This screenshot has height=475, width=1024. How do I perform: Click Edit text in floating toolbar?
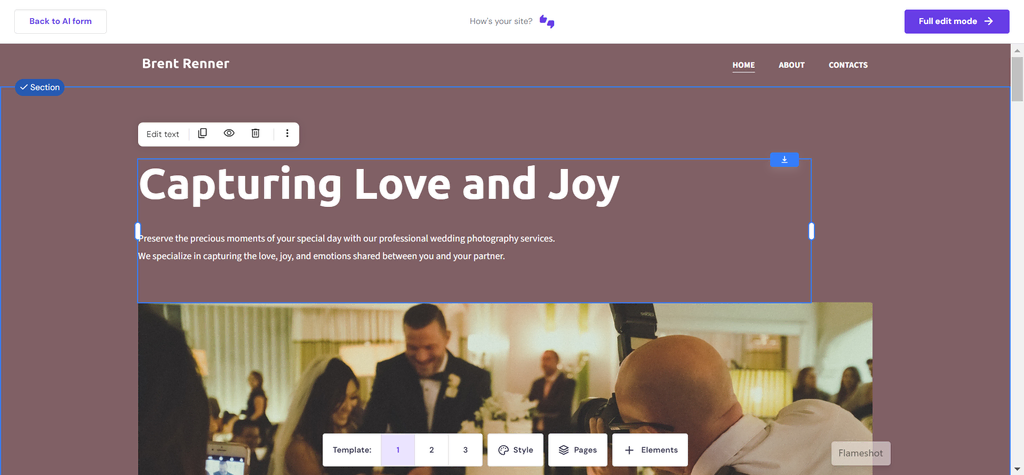tap(163, 134)
